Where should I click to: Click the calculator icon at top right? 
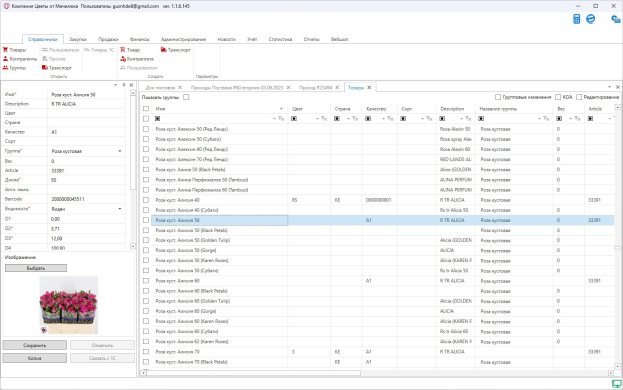[577, 19]
